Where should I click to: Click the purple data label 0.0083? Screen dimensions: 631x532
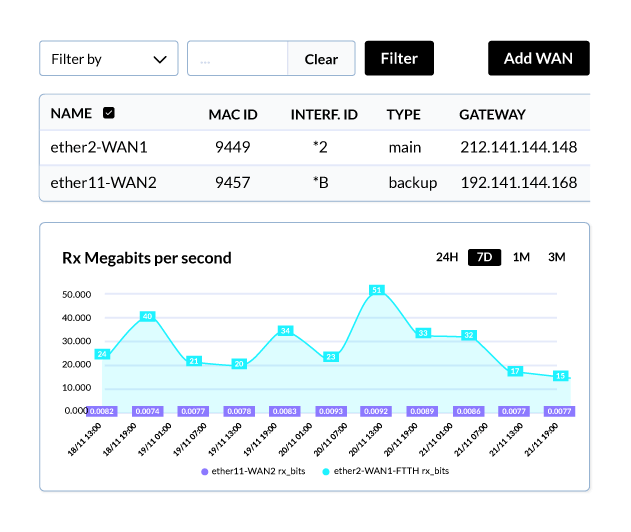285,411
